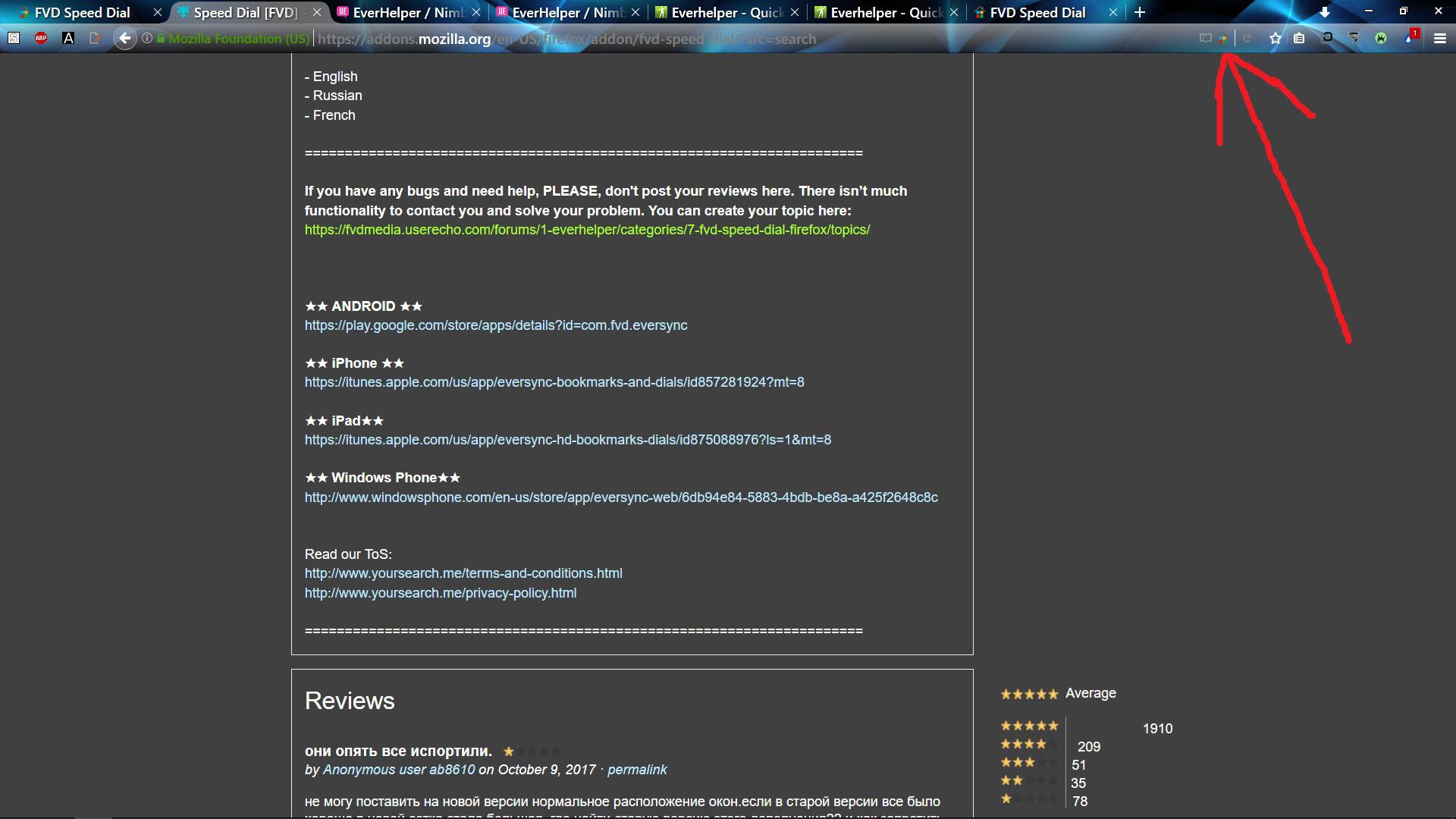Open a new tab with plus button
The image size is (1456, 819).
pyautogui.click(x=1139, y=12)
